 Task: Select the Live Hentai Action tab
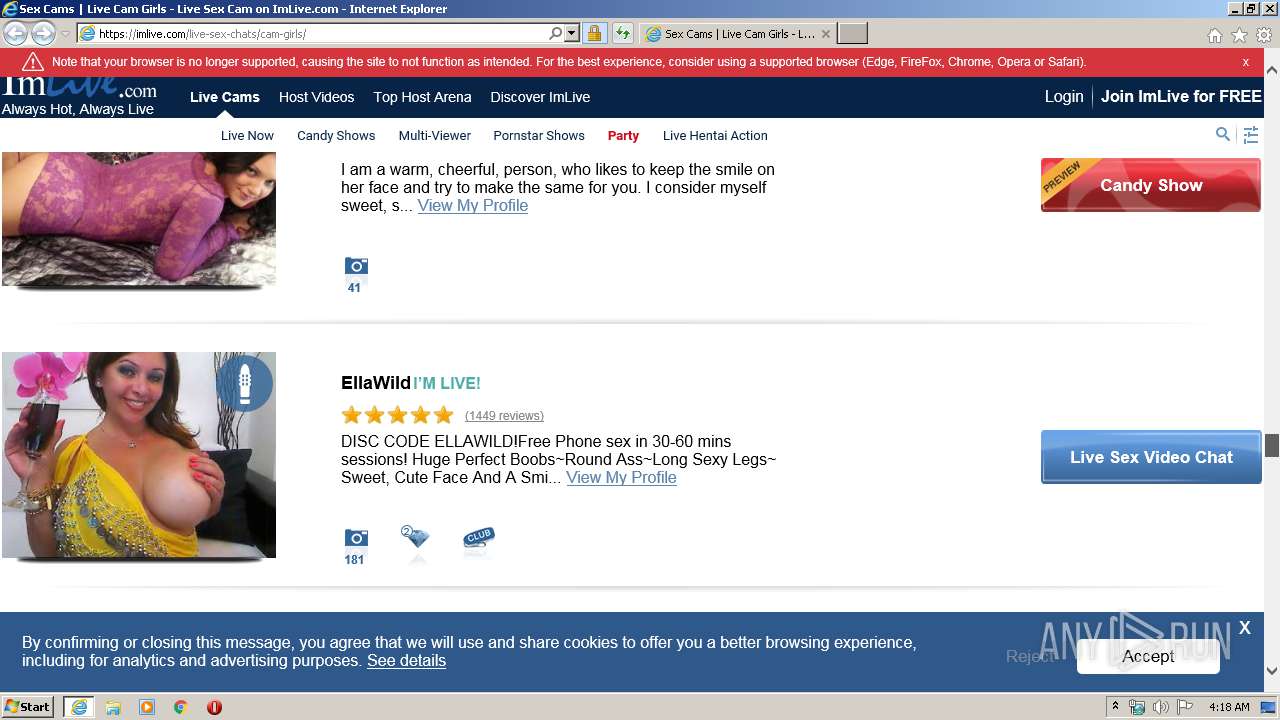pyautogui.click(x=715, y=136)
